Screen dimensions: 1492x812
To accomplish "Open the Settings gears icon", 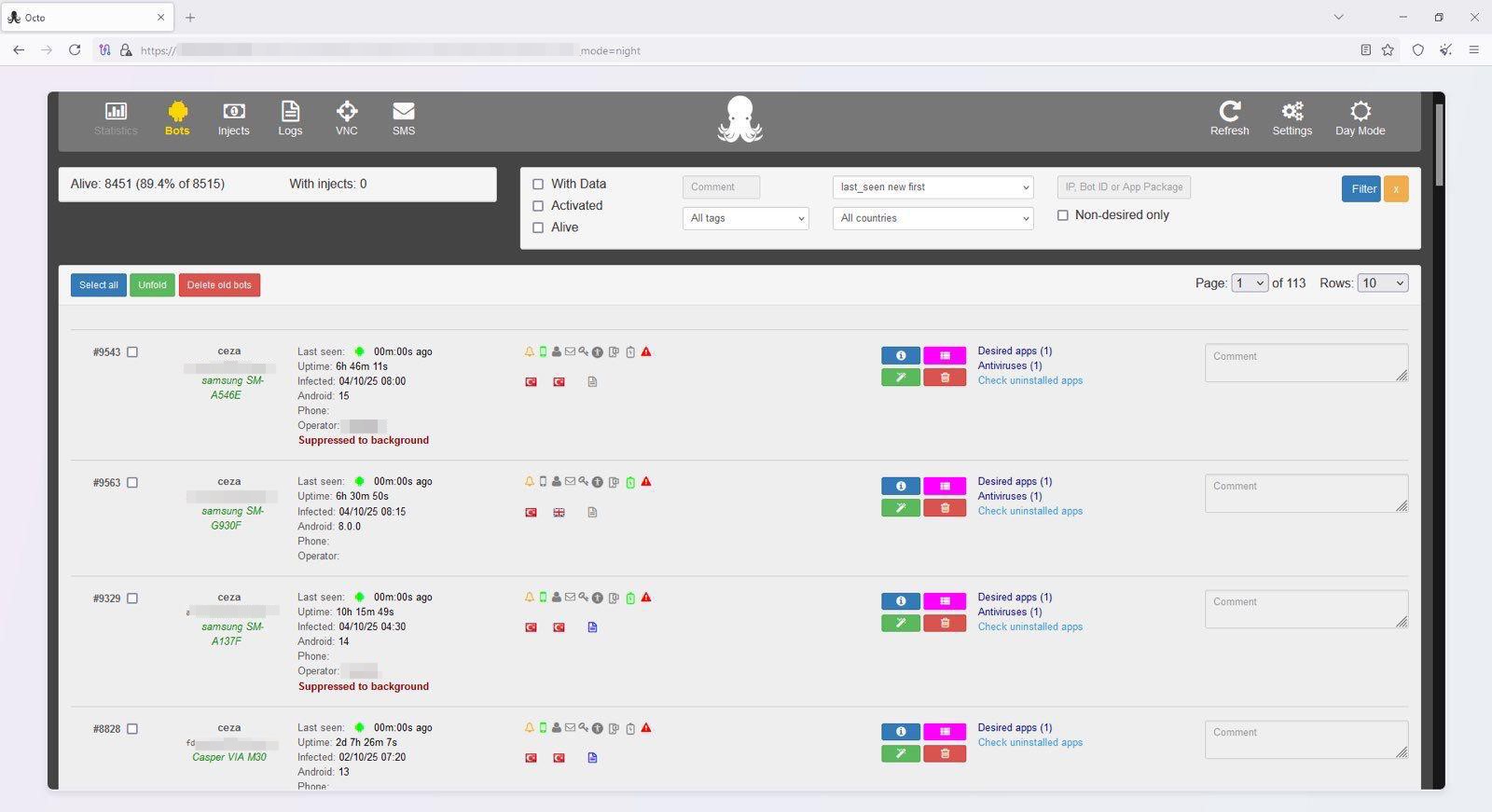I will pos(1292,112).
